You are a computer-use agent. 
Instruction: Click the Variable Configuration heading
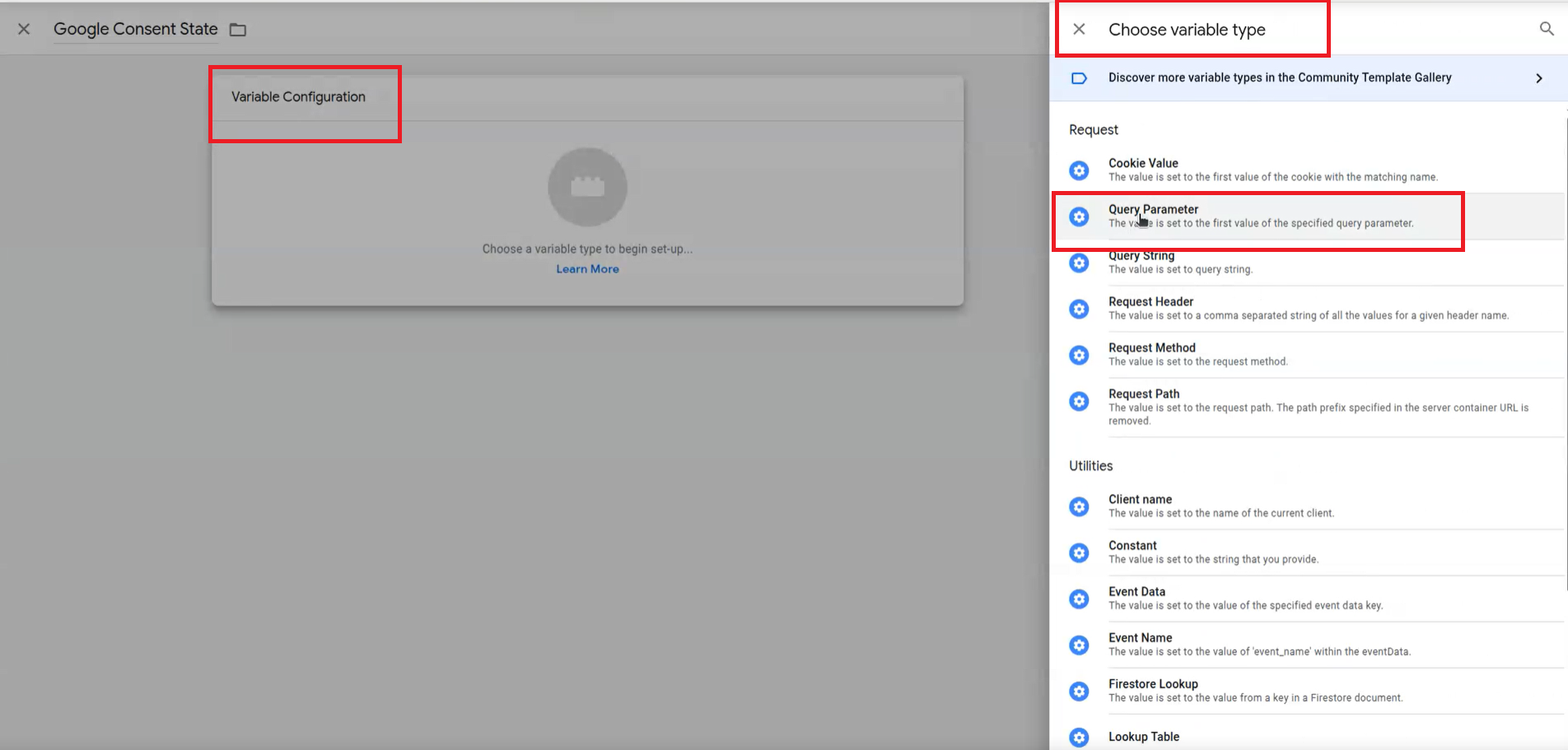point(298,97)
